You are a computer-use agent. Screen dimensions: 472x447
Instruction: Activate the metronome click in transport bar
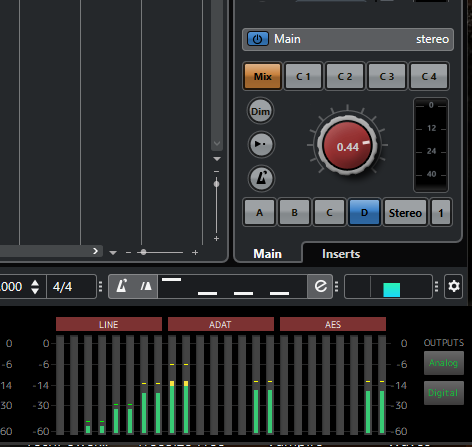[122, 286]
